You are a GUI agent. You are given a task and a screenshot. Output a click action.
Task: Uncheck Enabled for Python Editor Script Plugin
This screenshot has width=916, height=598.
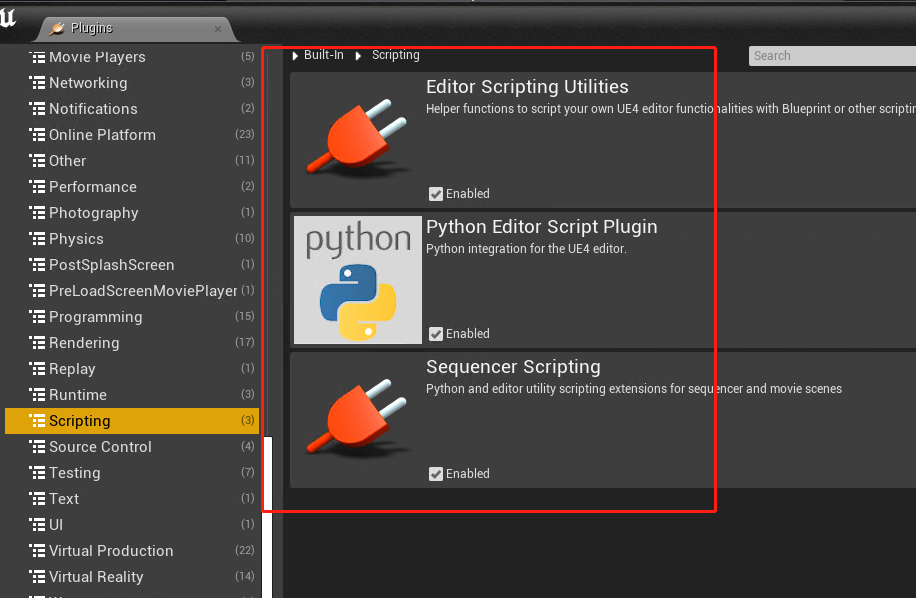pyautogui.click(x=436, y=334)
